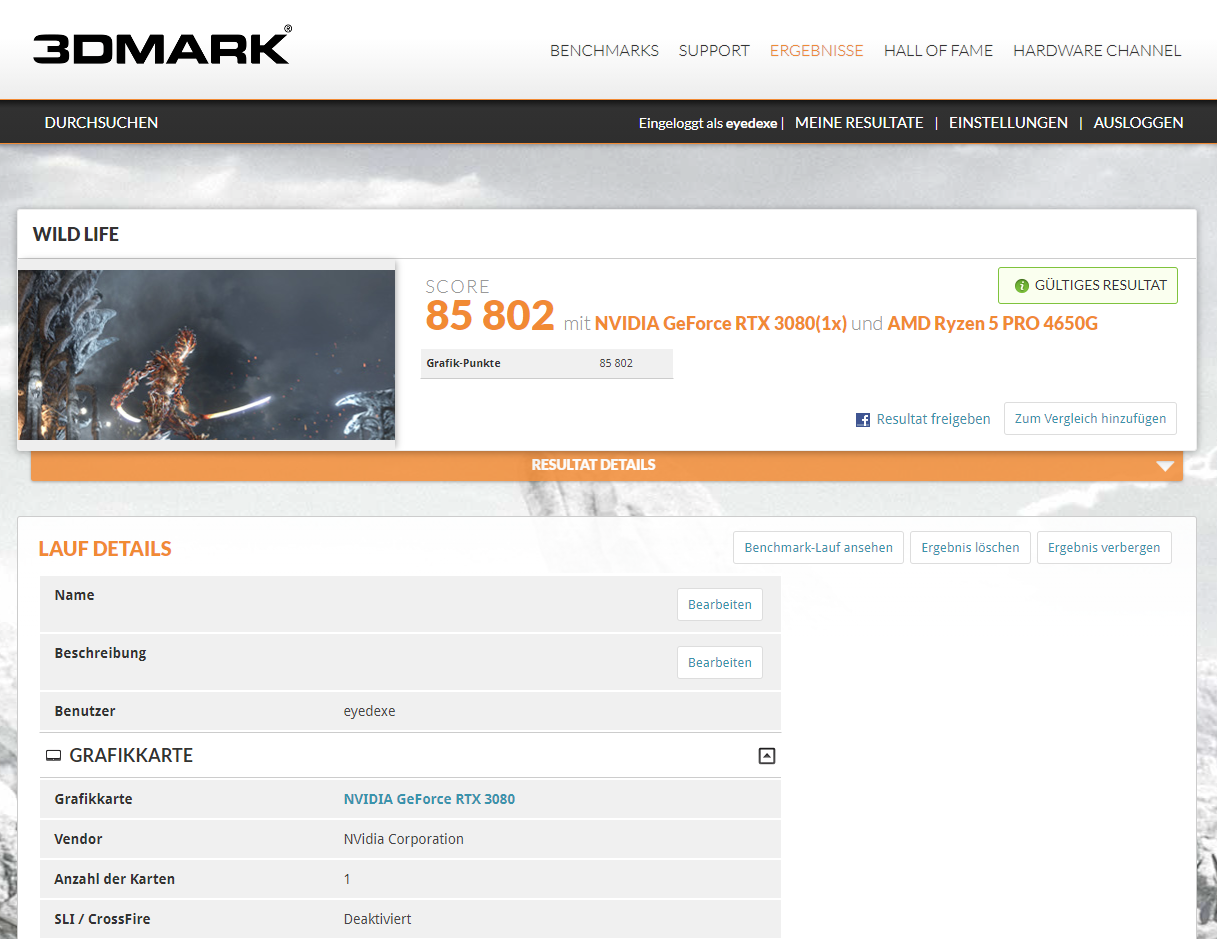Click Zum Vergleich hinzufügen button
1217x939 pixels.
coord(1090,419)
